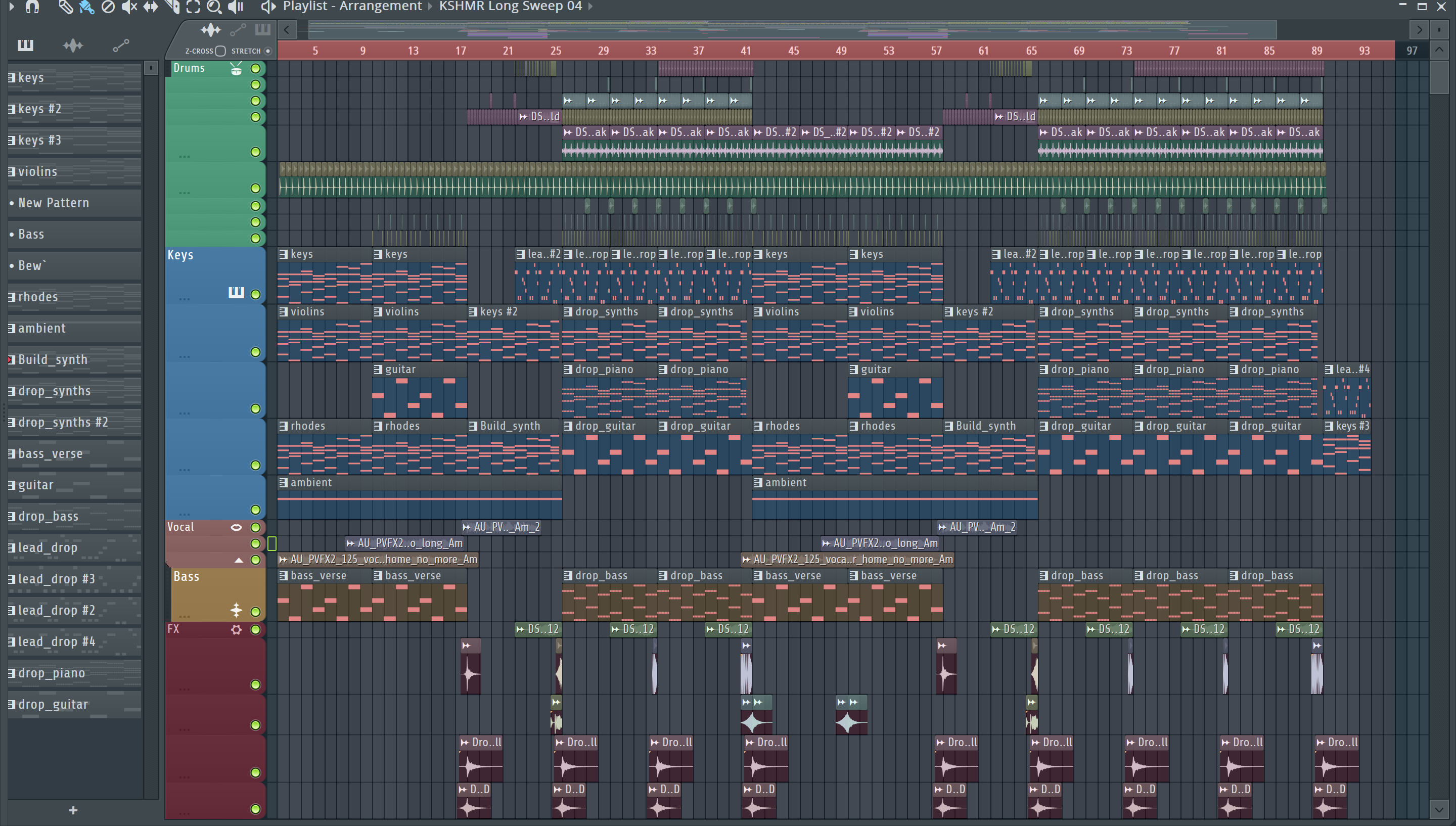Show audio clips tab in the picker panel
1456x826 pixels.
click(73, 45)
